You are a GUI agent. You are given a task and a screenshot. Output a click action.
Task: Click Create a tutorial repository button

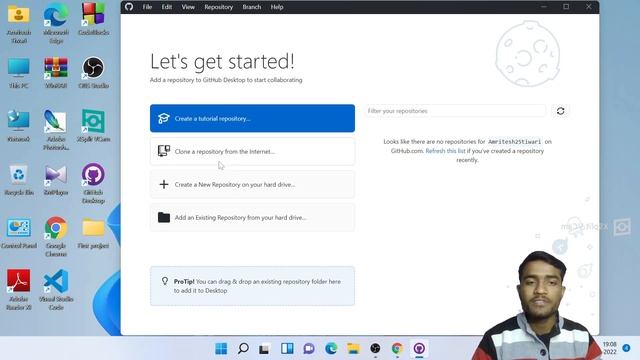[252, 118]
